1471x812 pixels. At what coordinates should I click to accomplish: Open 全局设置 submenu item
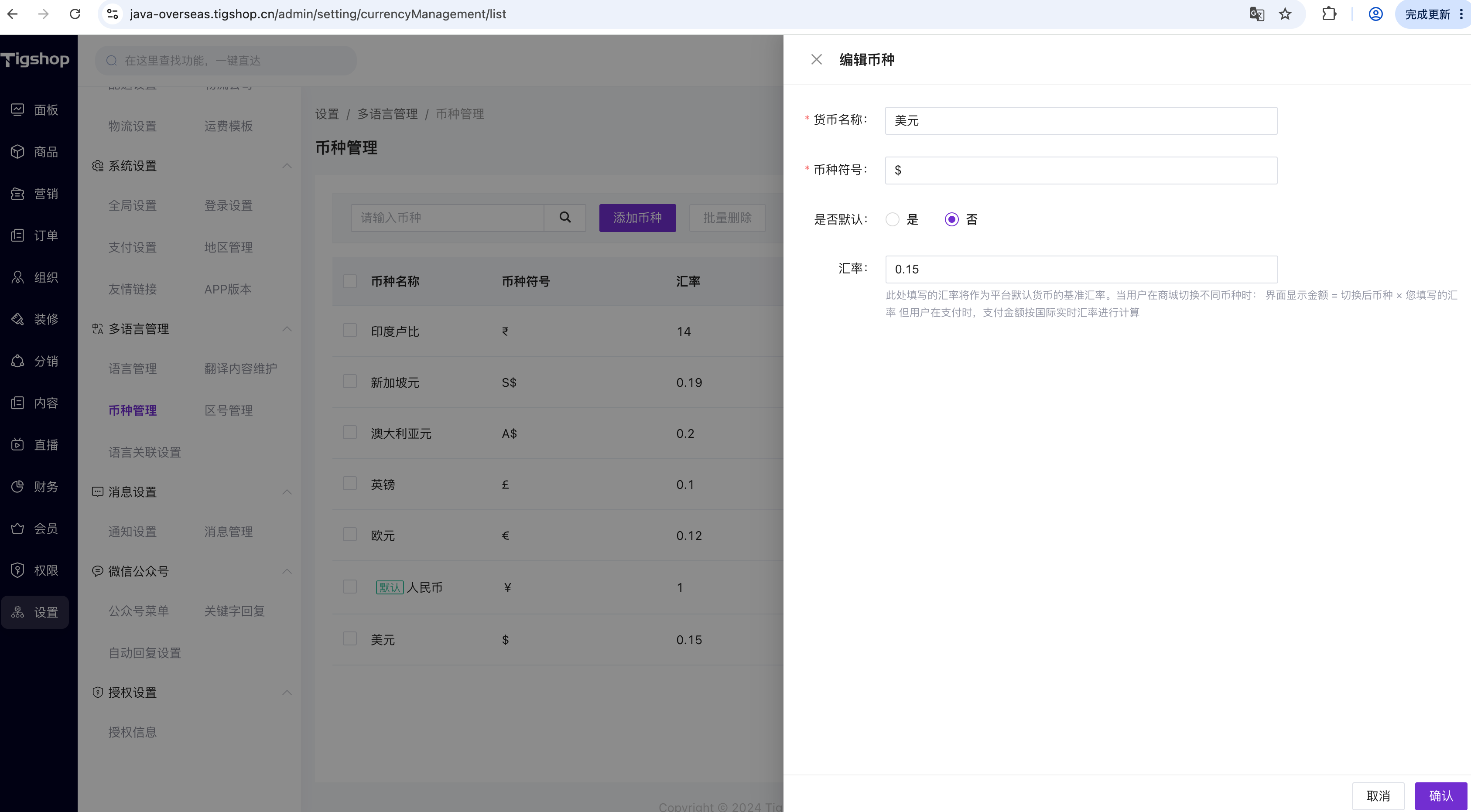(x=133, y=205)
